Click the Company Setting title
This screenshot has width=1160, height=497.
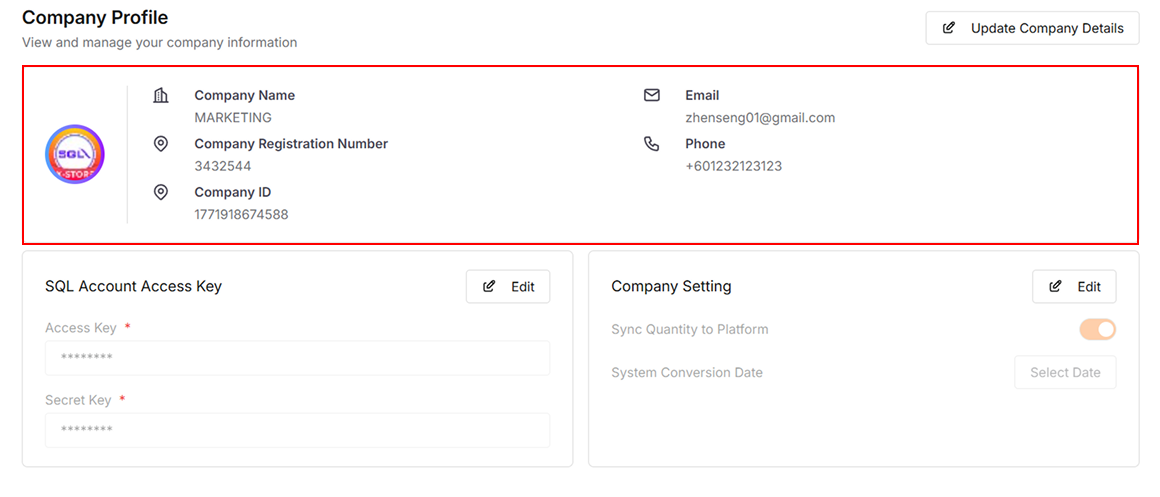(672, 287)
